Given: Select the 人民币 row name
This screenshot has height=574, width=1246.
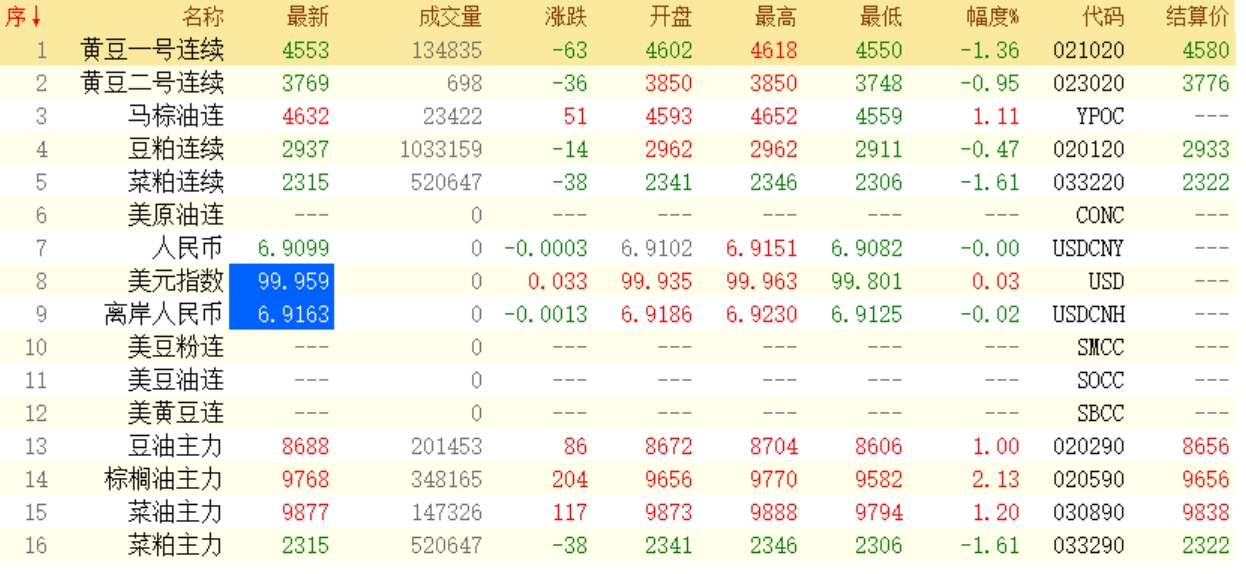Looking at the screenshot, I should (187, 249).
